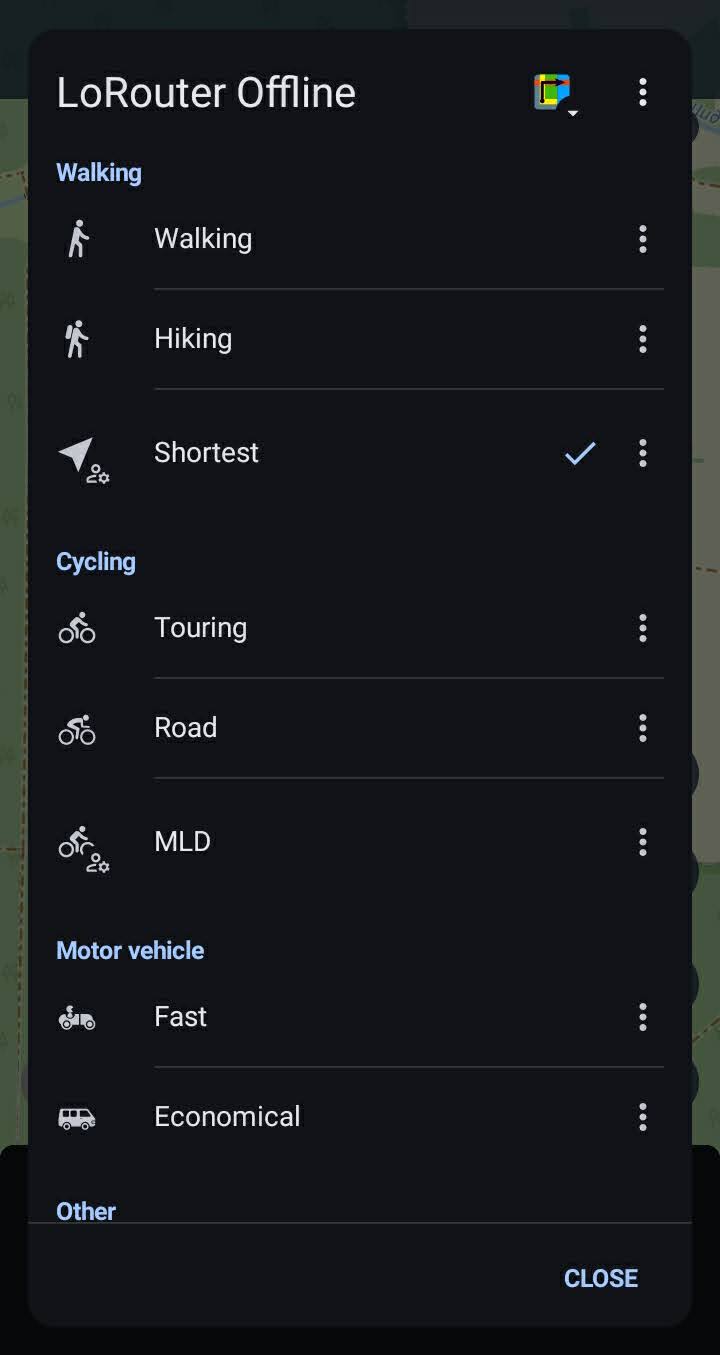Viewport: 720px width, 1355px height.
Task: Select the Touring cycling profile
Action: [201, 628]
